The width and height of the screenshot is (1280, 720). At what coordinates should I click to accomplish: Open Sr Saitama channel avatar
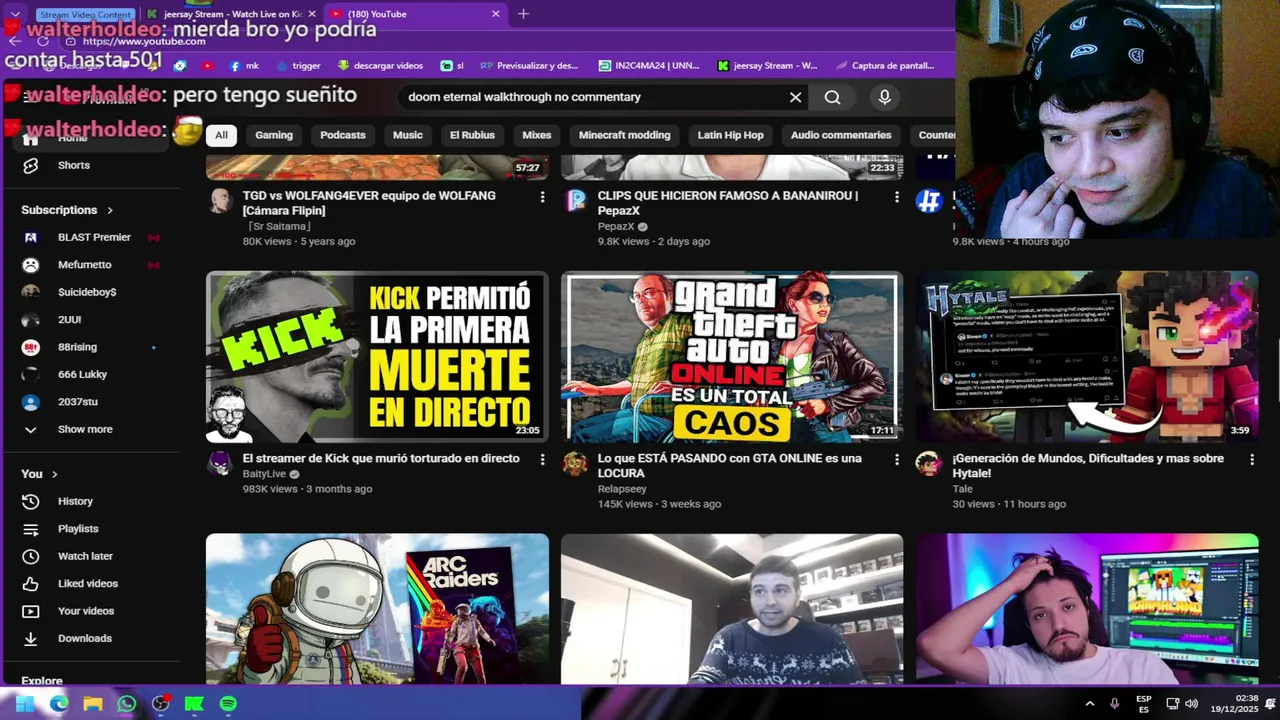click(220, 200)
